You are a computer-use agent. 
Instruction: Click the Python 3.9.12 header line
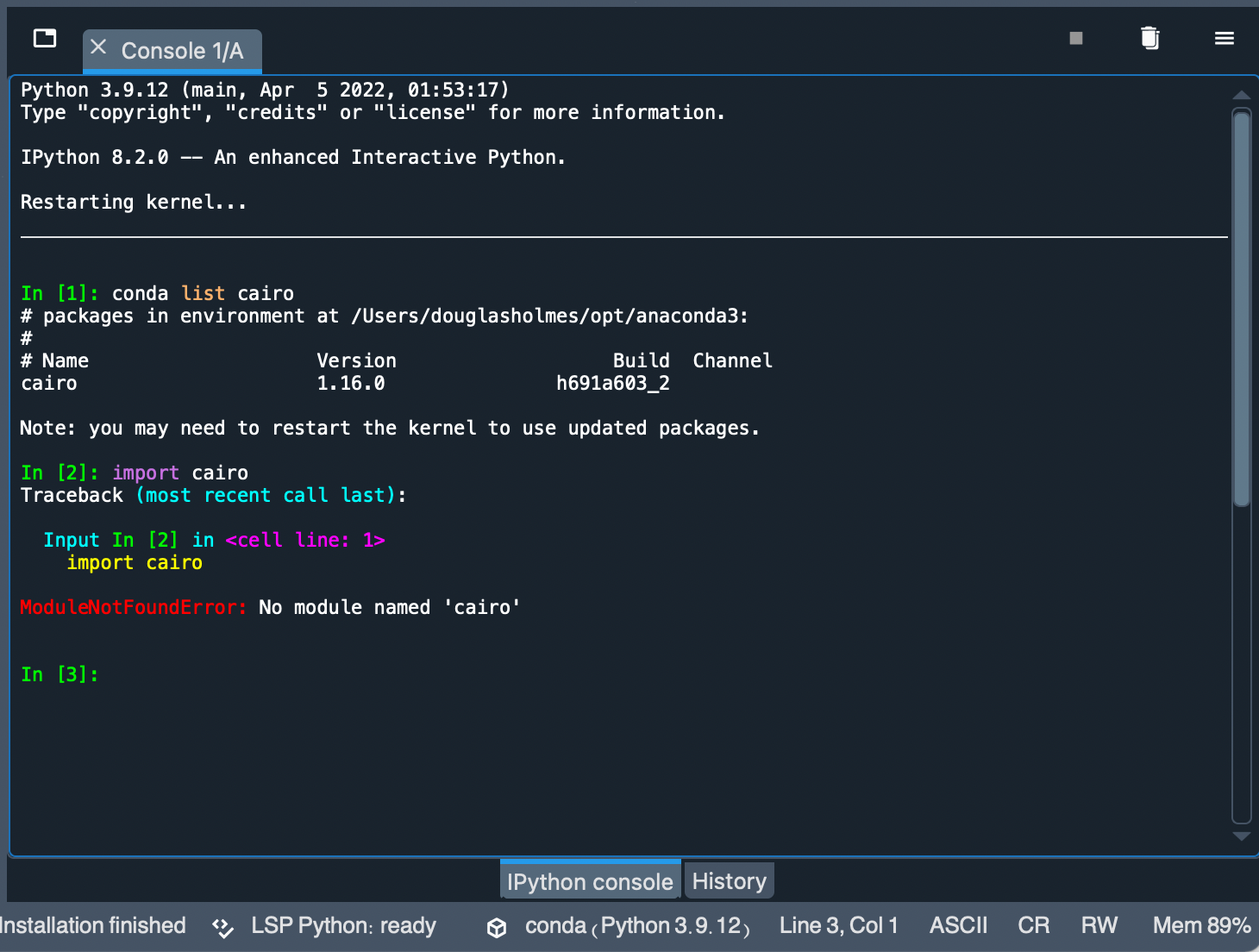[265, 90]
